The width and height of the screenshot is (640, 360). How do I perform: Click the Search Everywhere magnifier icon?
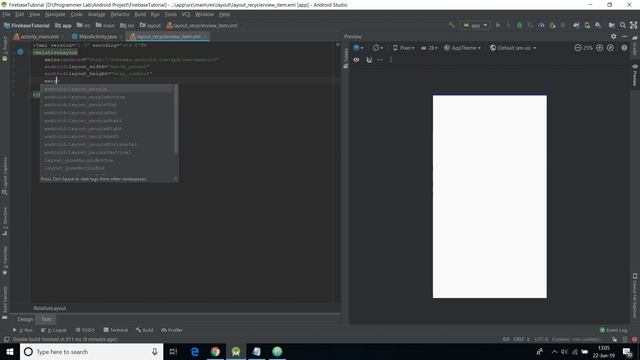[622, 25]
